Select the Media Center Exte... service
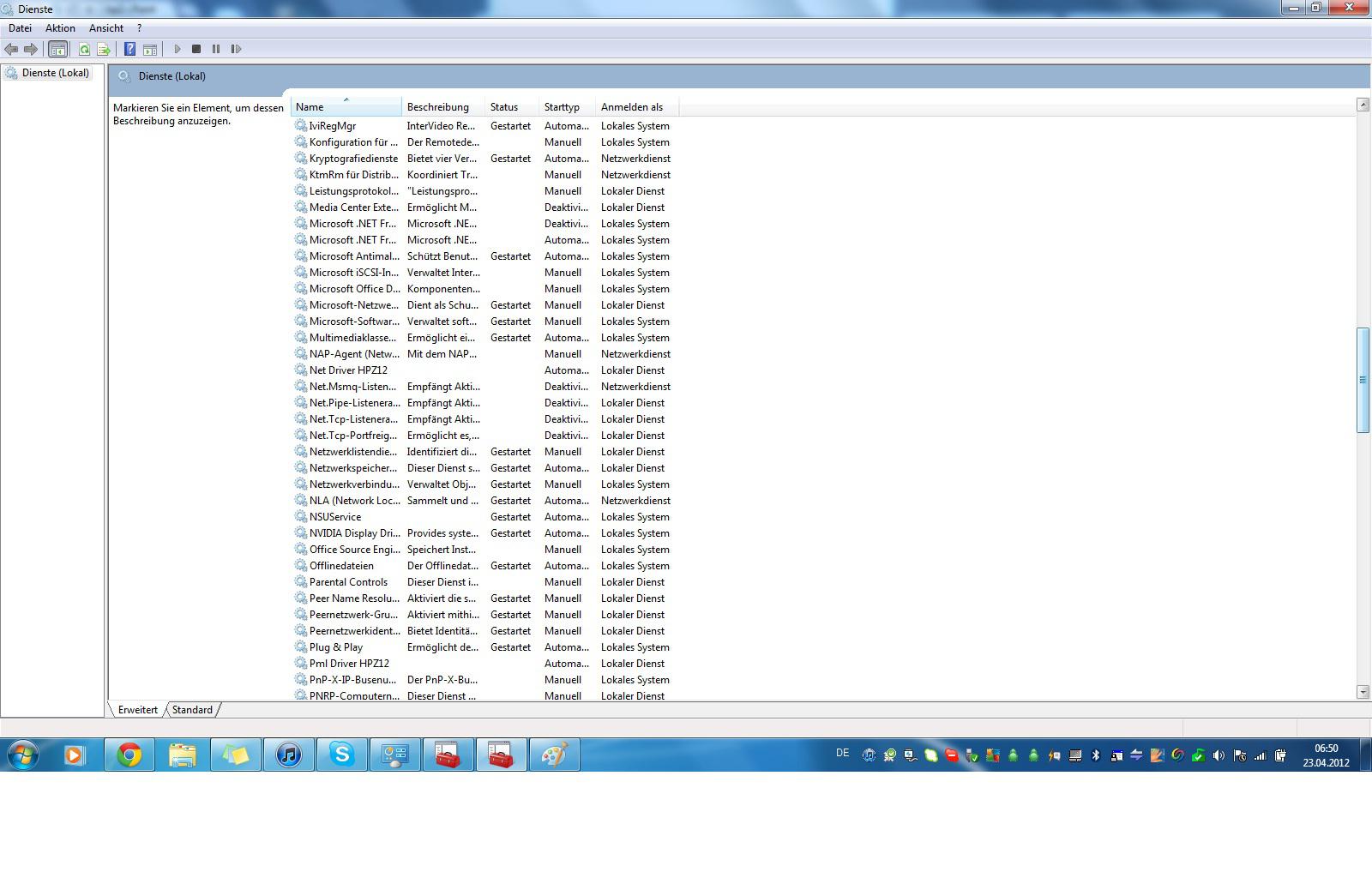Screen dimensions: 1372x878 click(484, 207)
